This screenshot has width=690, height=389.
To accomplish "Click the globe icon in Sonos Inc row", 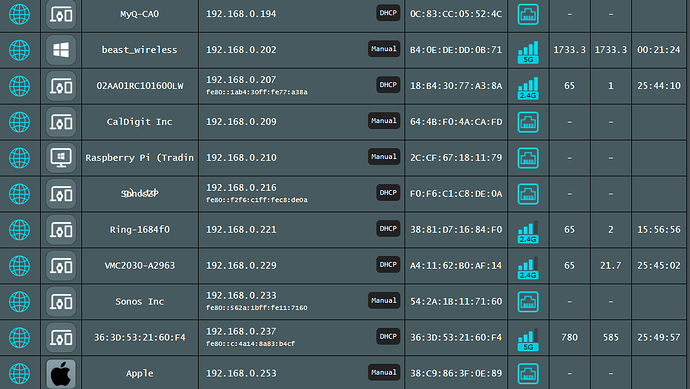I will pos(19,302).
